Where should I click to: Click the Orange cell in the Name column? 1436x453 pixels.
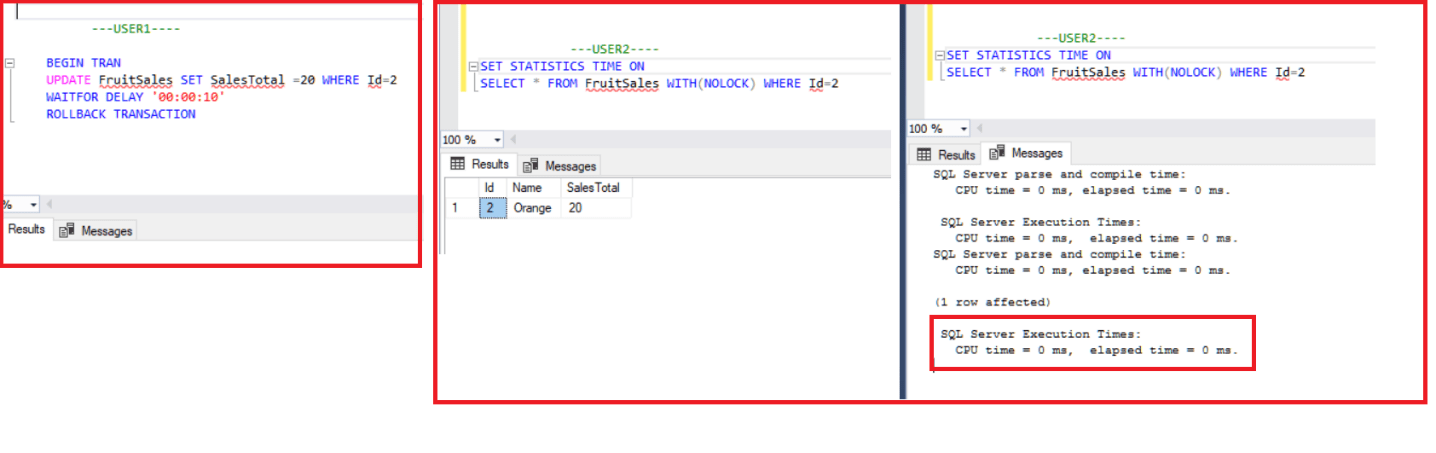click(x=535, y=208)
